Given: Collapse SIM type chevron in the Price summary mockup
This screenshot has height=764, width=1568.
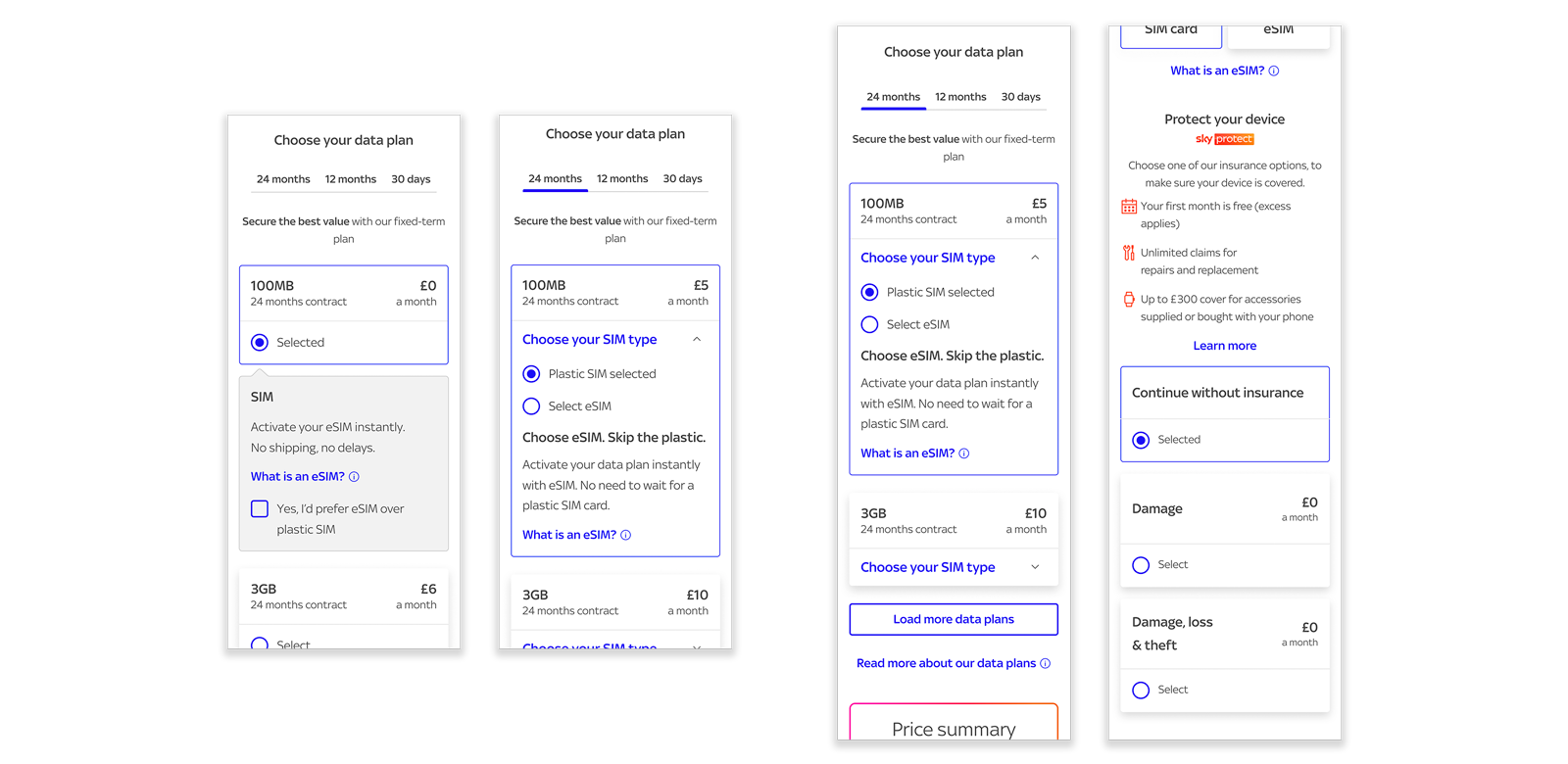Looking at the screenshot, I should pyautogui.click(x=1035, y=258).
